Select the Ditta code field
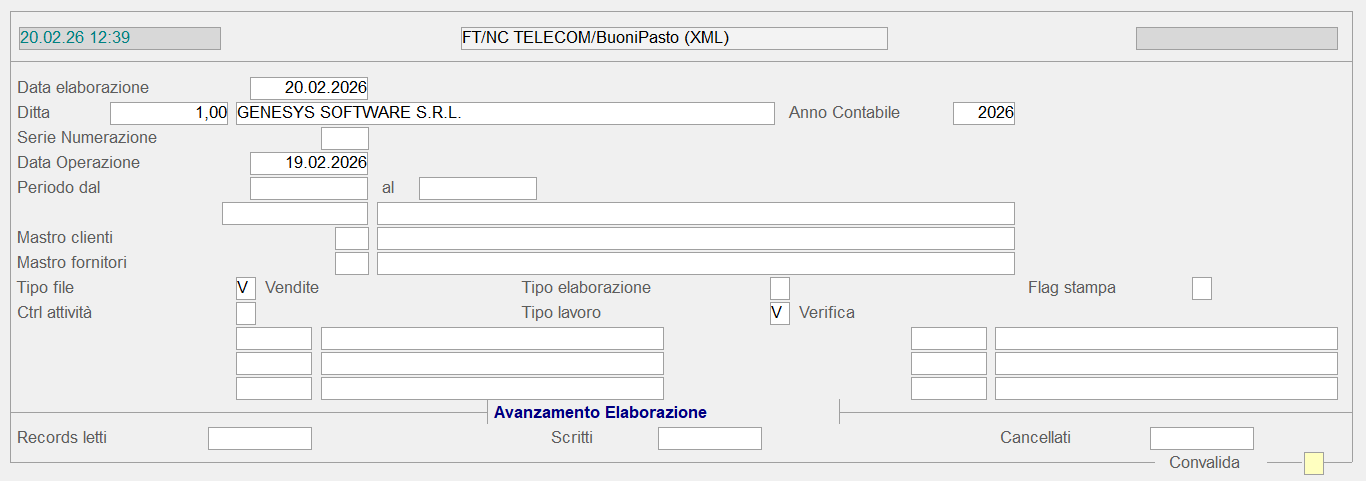 [x=169, y=113]
